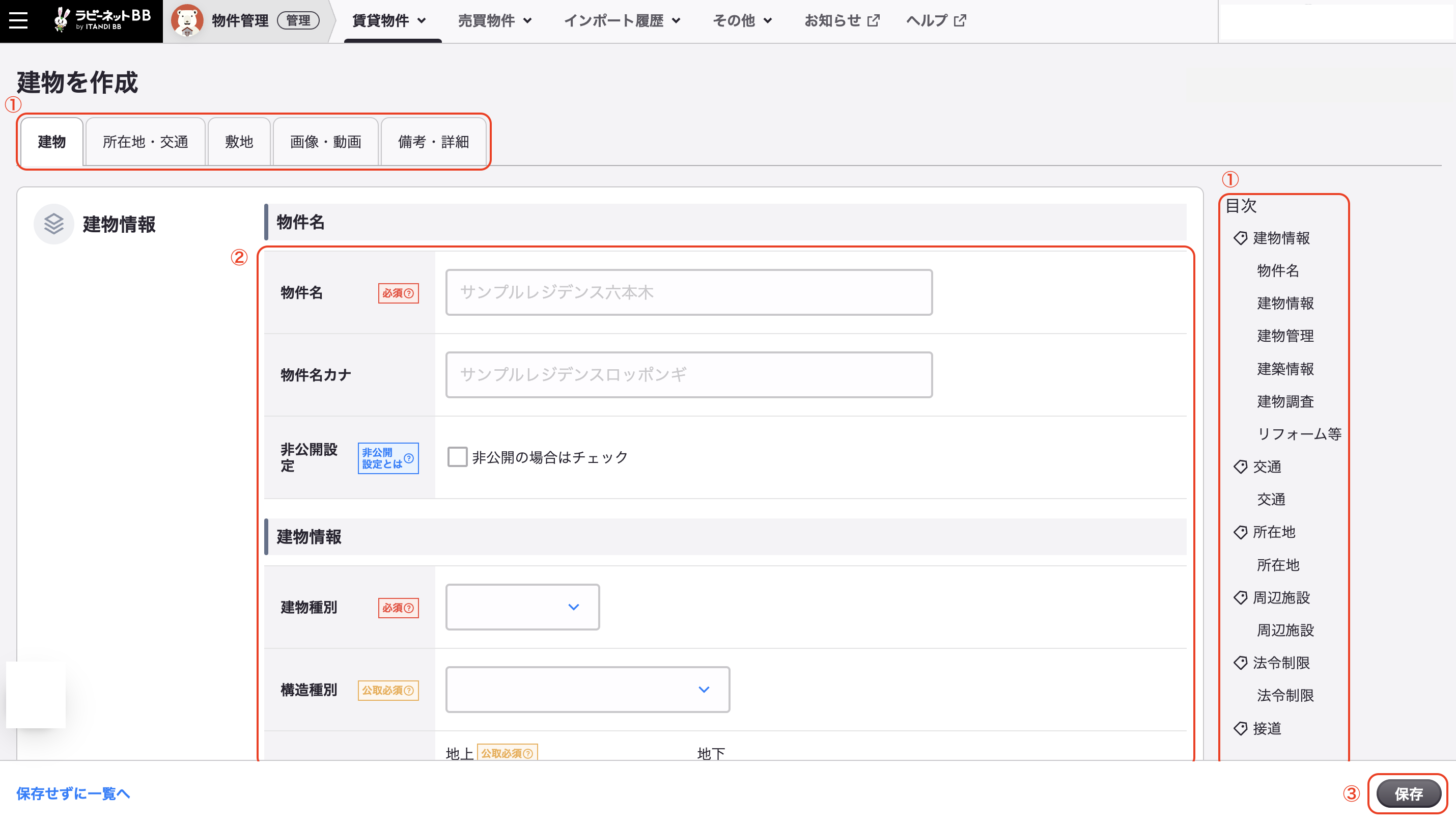
Task: Open the 構造種別 dropdown
Action: click(x=587, y=690)
